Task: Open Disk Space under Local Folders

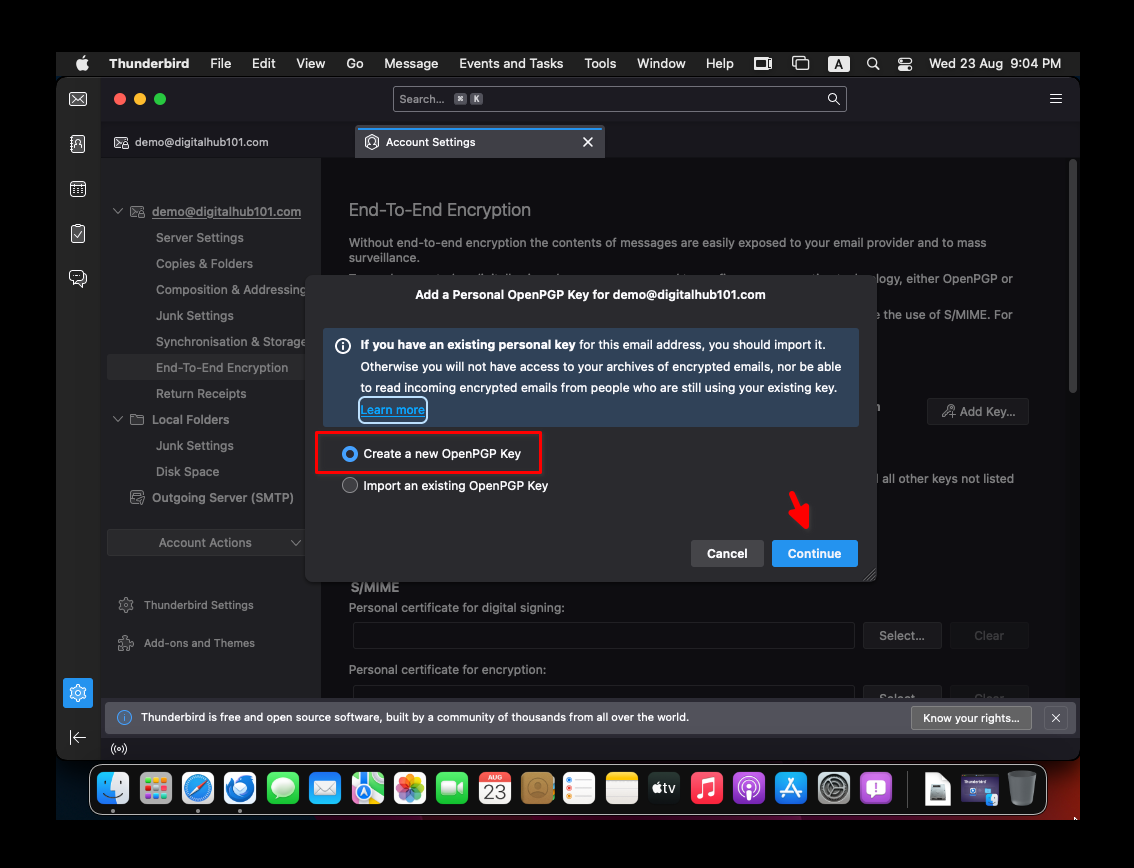Action: coord(187,472)
